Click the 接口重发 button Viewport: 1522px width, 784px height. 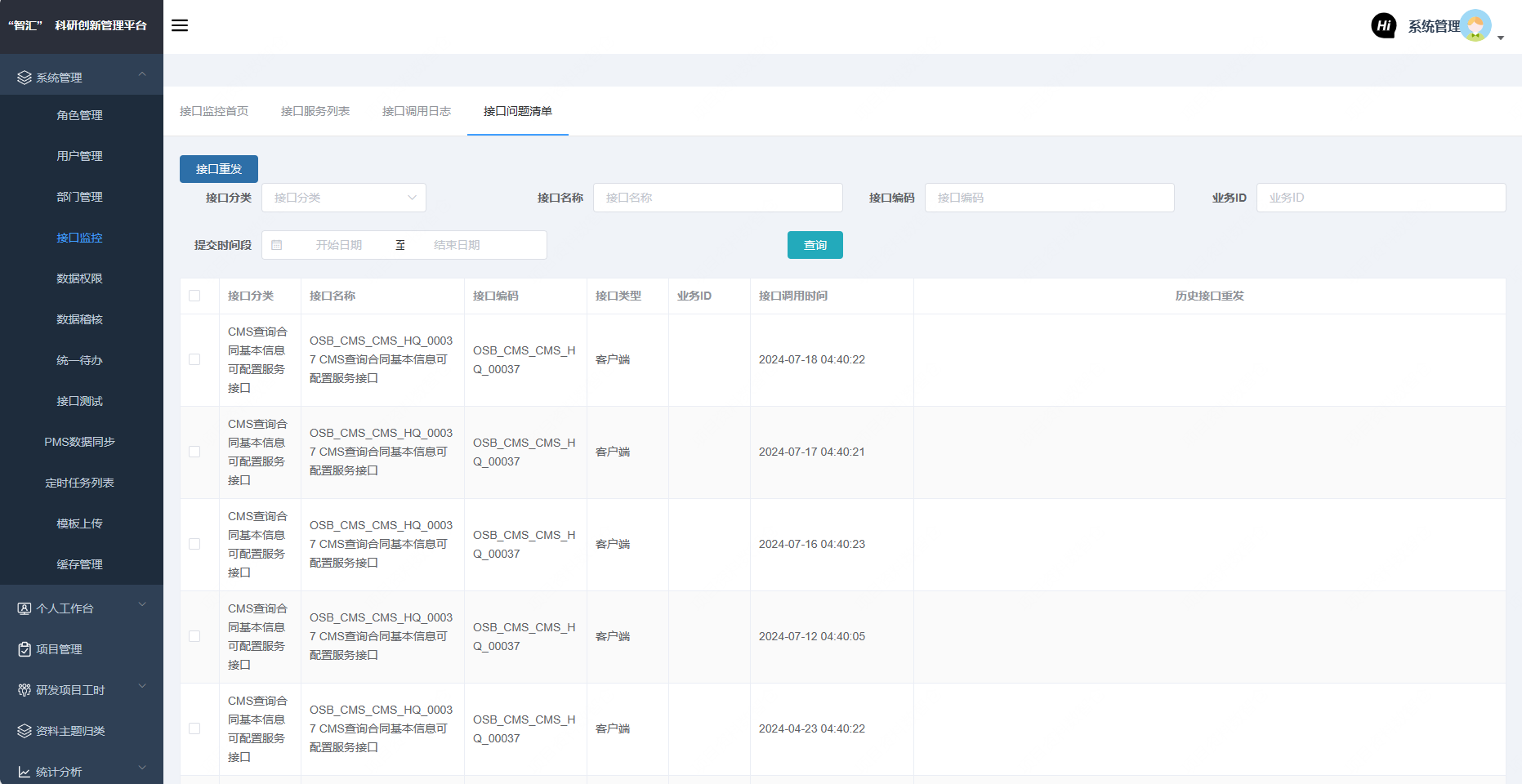tap(219, 169)
